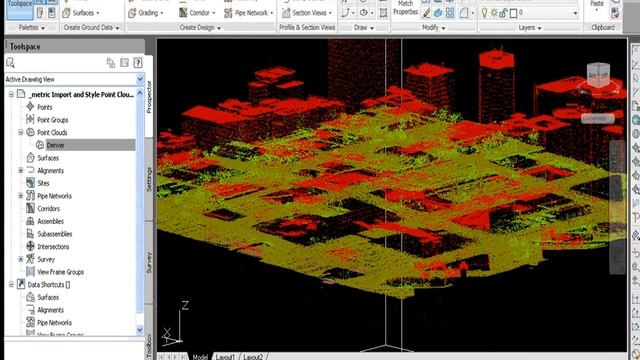This screenshot has height=360, width=640.
Task: Switch to the Prospector tab
Action: (x=149, y=97)
